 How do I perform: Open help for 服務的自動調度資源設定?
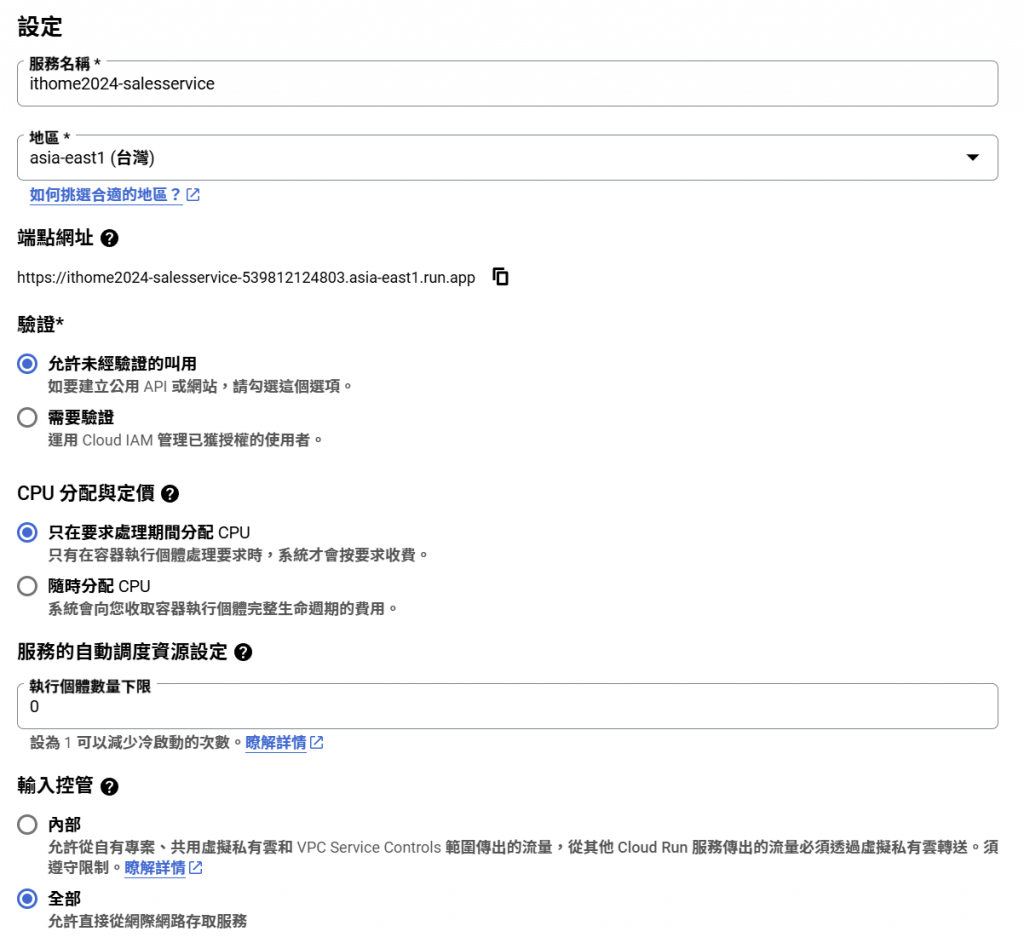[243, 652]
